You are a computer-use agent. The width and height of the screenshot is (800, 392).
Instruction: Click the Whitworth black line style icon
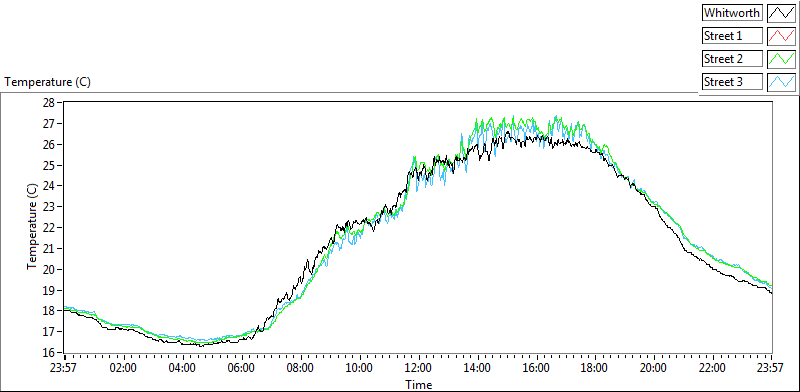click(781, 13)
